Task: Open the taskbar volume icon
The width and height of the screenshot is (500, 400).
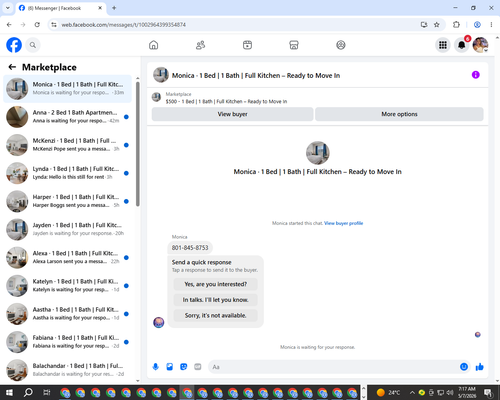Action: [x=450, y=392]
